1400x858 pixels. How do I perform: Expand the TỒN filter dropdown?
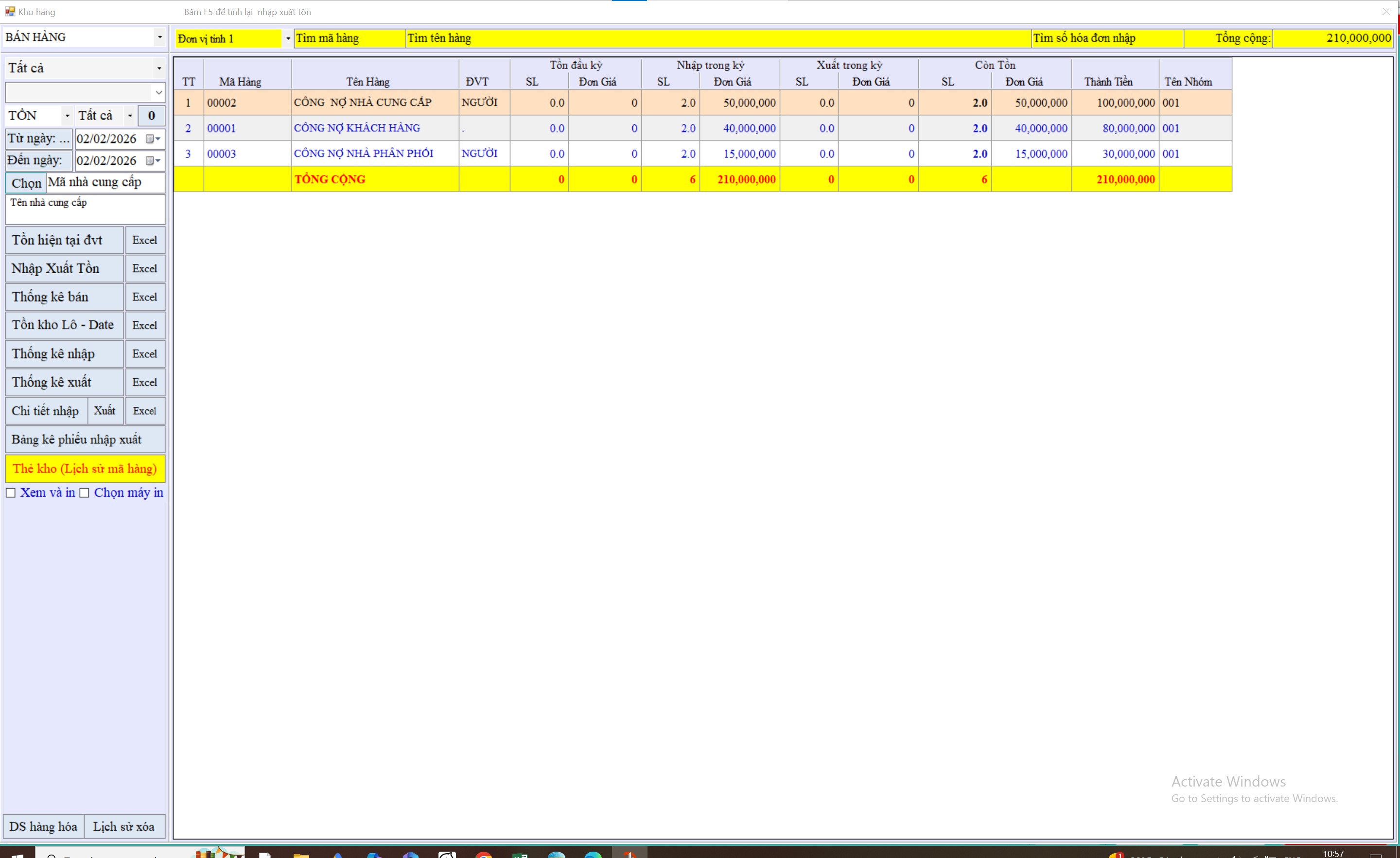67,116
